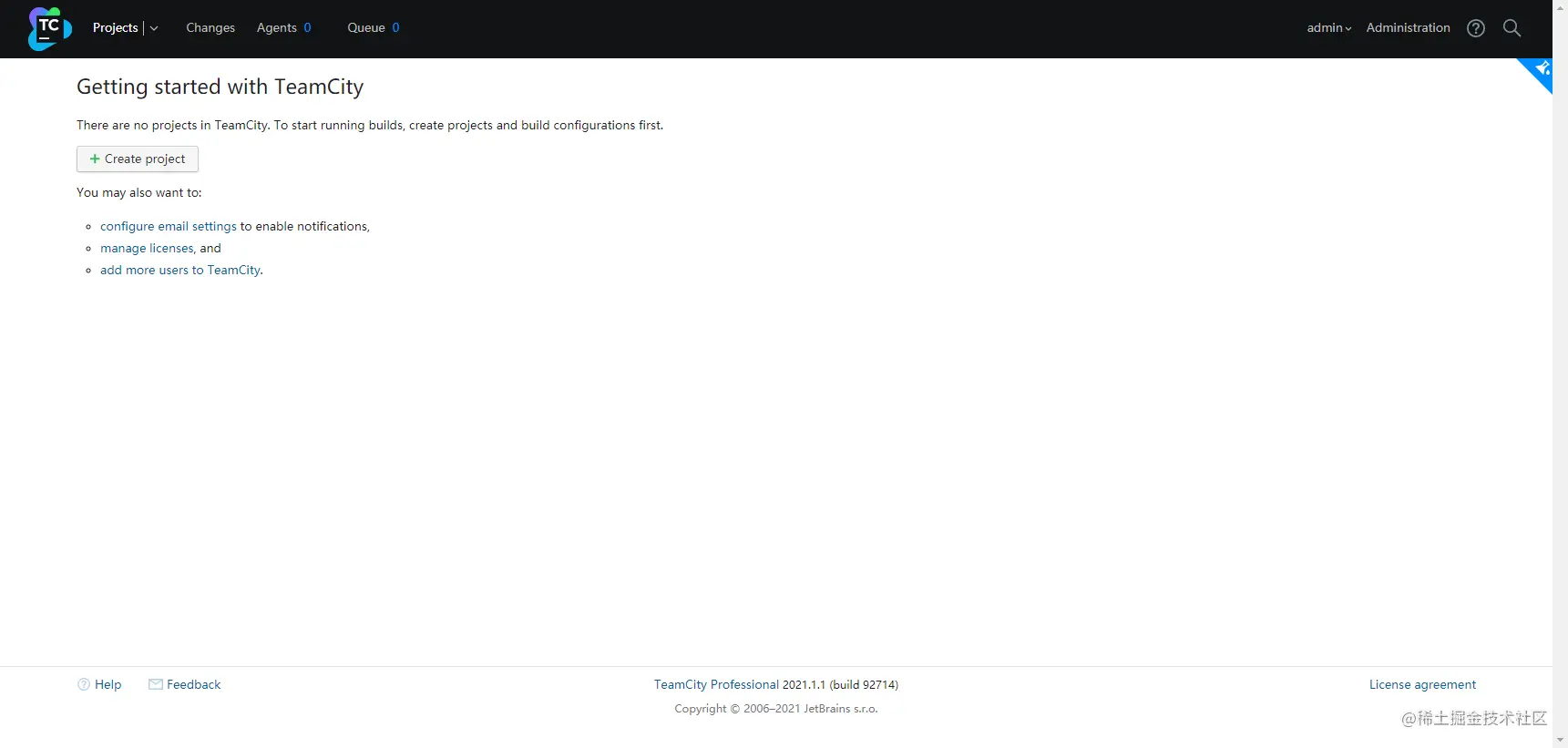Click the JetBrains copyright text
This screenshot has height=748, width=1568.
776,709
